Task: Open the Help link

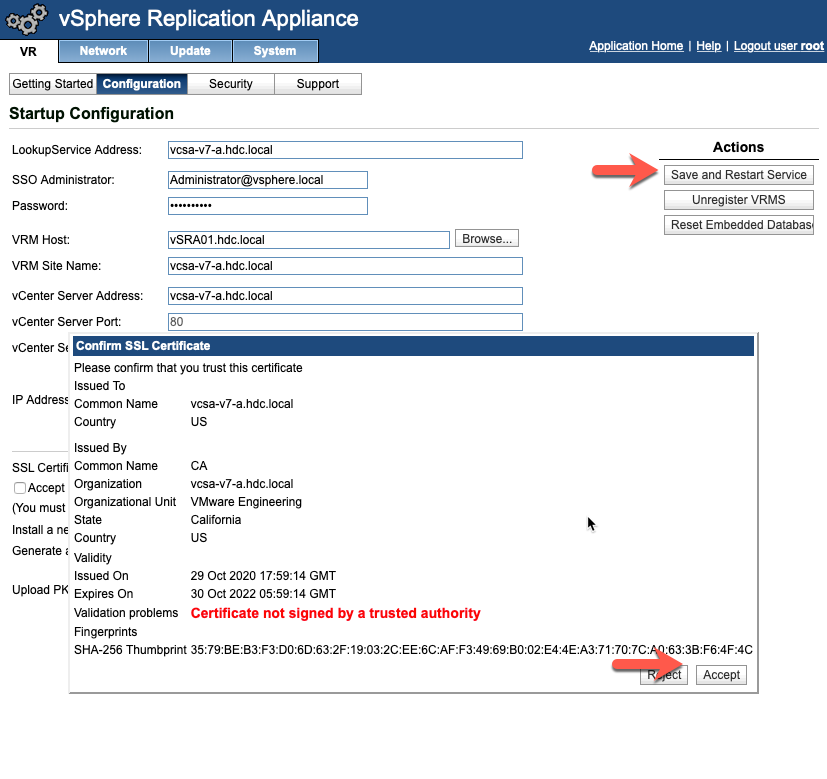Action: coord(708,46)
